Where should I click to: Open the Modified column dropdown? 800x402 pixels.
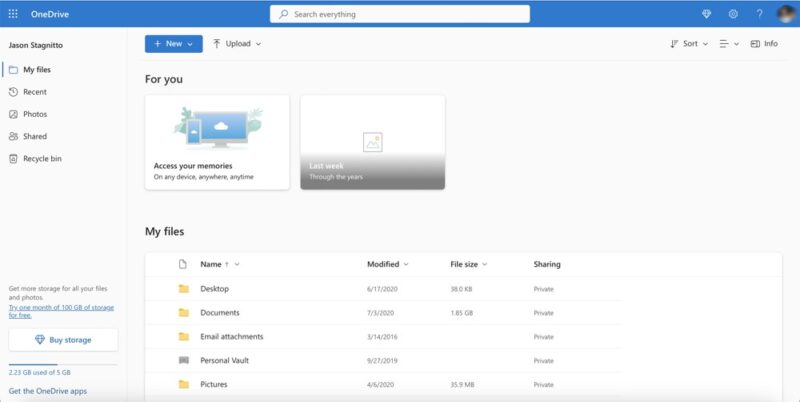388,264
